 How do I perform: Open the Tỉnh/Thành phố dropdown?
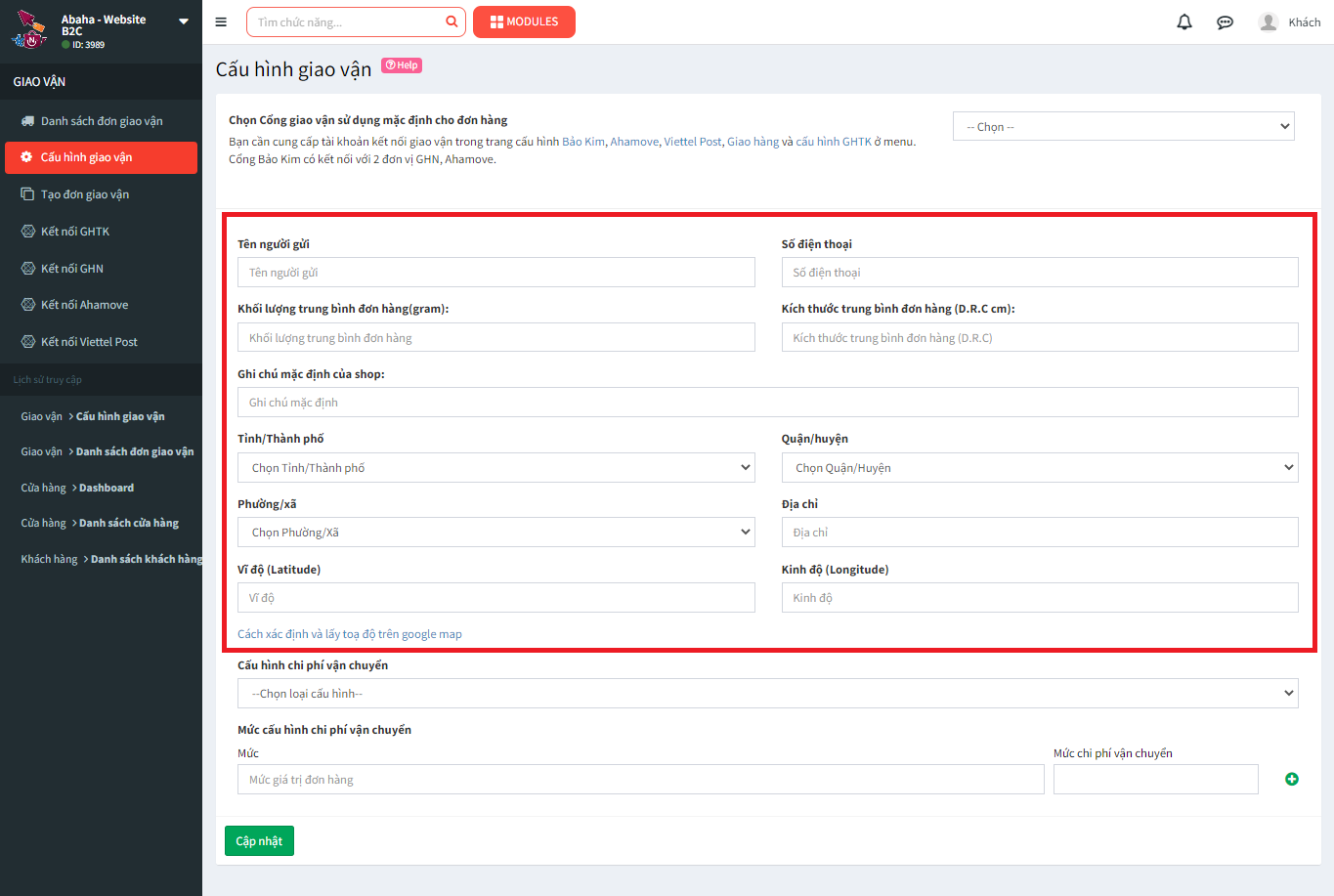click(495, 468)
